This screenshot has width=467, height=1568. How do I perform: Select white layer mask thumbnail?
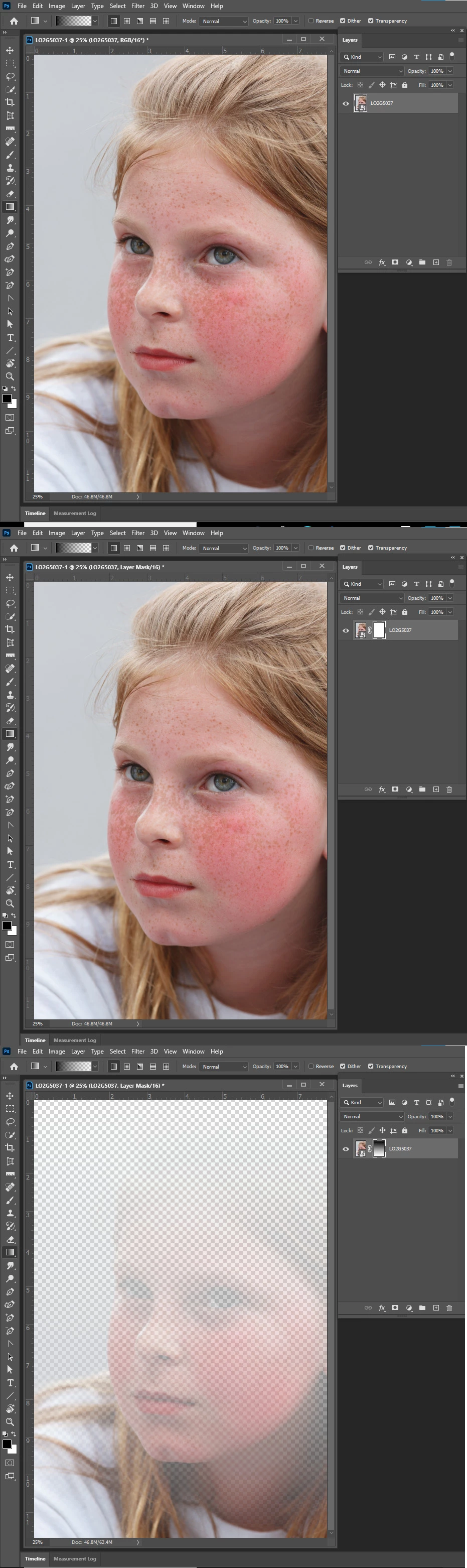[x=379, y=630]
